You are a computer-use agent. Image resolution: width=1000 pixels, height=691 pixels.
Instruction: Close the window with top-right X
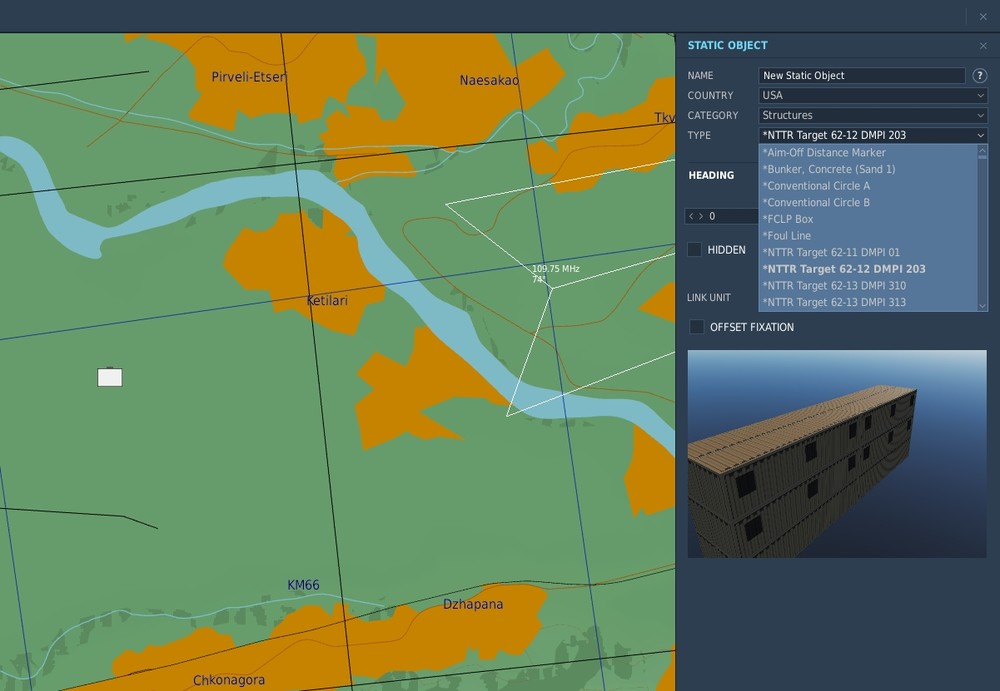coord(983,17)
